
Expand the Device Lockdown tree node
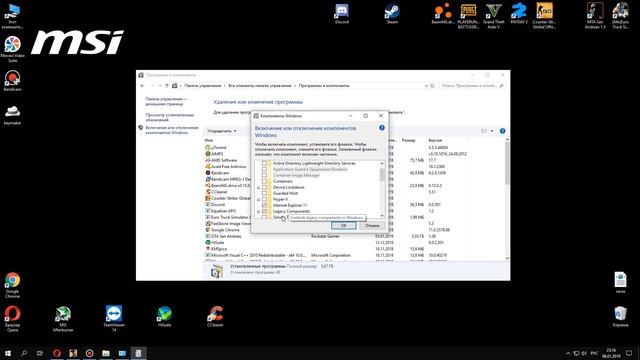click(x=258, y=187)
